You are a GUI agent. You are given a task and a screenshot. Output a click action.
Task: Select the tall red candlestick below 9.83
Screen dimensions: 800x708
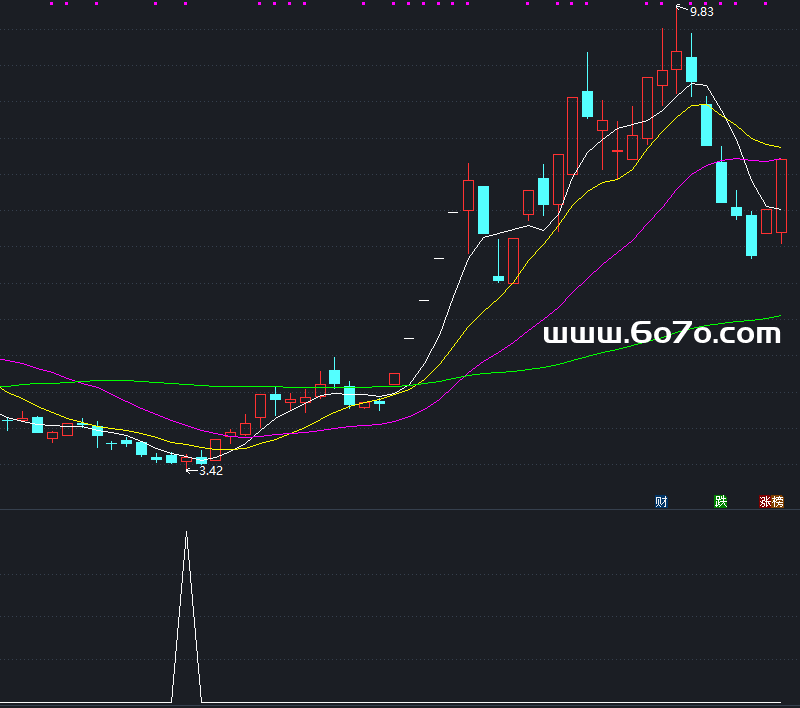[x=677, y=60]
